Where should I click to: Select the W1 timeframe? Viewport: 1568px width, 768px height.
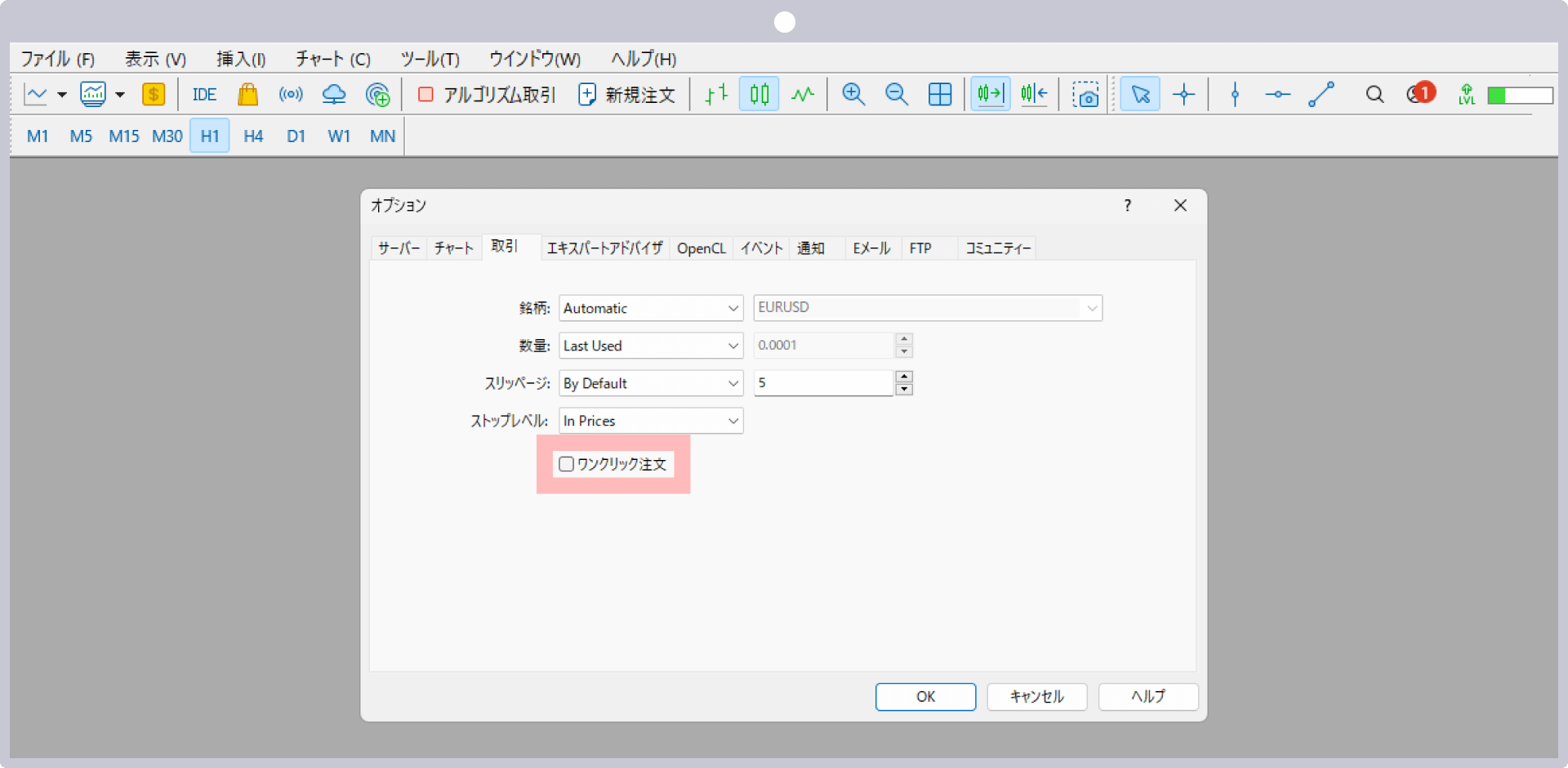coord(339,136)
